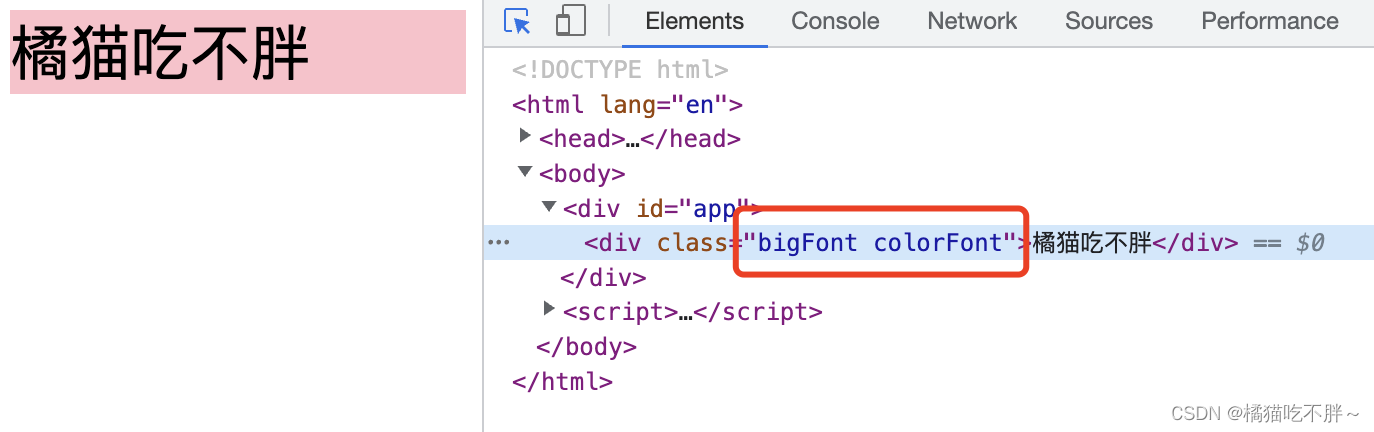Switch to the Sources tab
This screenshot has height=432, width=1374.
1109,21
